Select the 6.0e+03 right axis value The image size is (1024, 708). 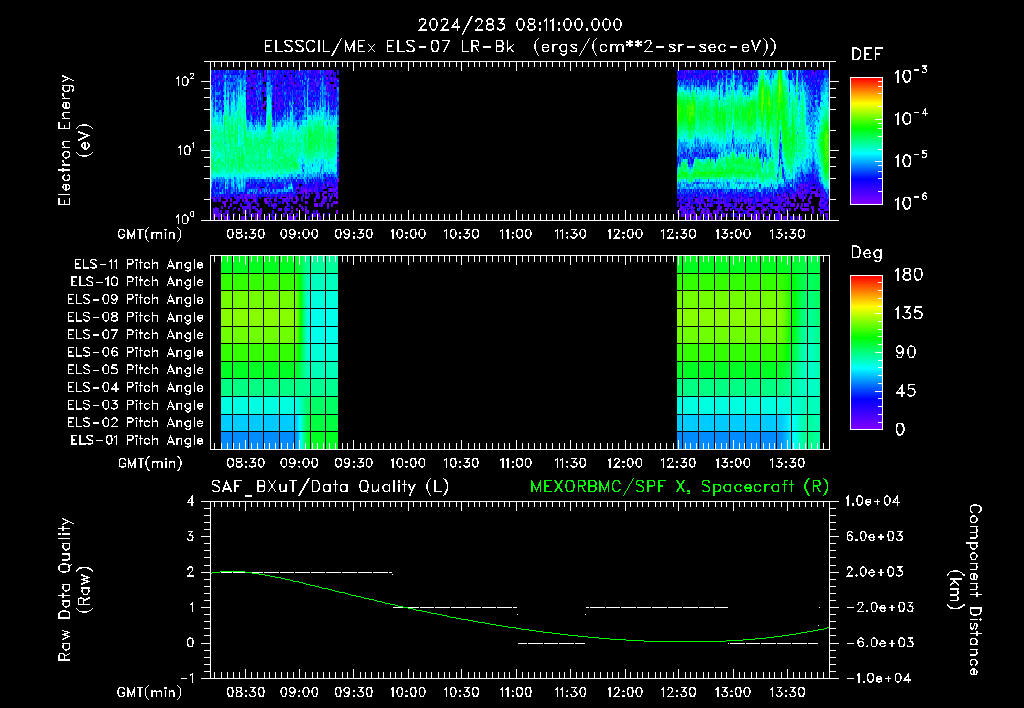coord(874,536)
